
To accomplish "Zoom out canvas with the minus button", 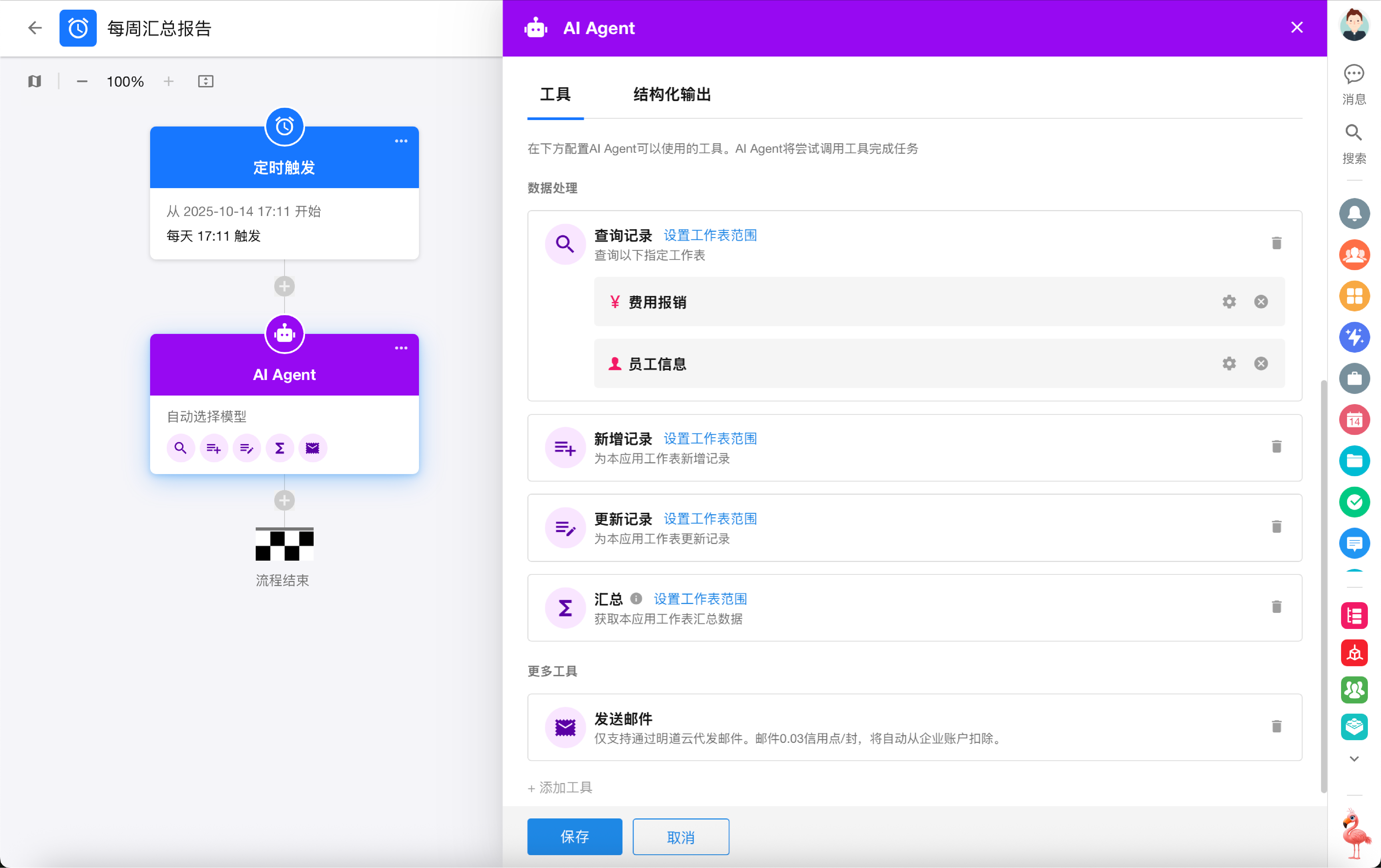I will coord(82,81).
